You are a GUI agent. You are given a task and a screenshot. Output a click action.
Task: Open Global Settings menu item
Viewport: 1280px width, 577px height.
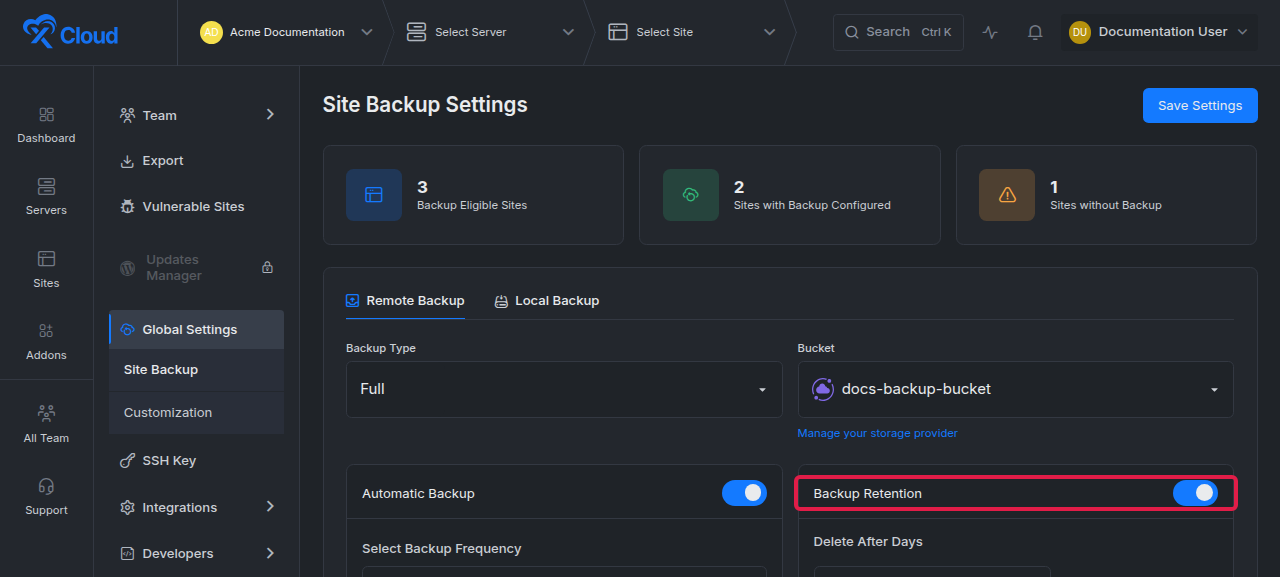pyautogui.click(x=196, y=330)
